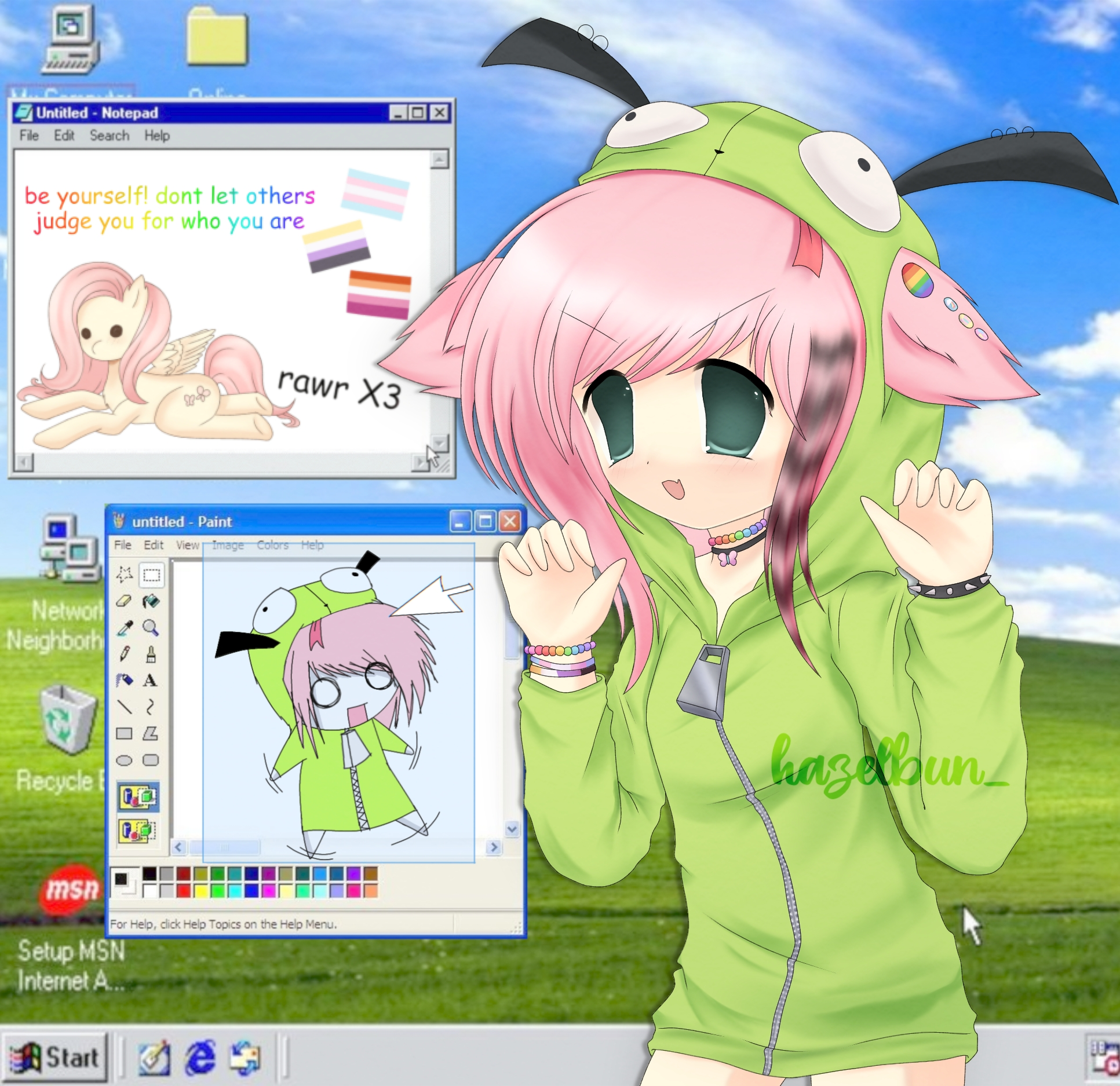Open Paint's File menu
Screen dimensions: 1120x1086
123,545
